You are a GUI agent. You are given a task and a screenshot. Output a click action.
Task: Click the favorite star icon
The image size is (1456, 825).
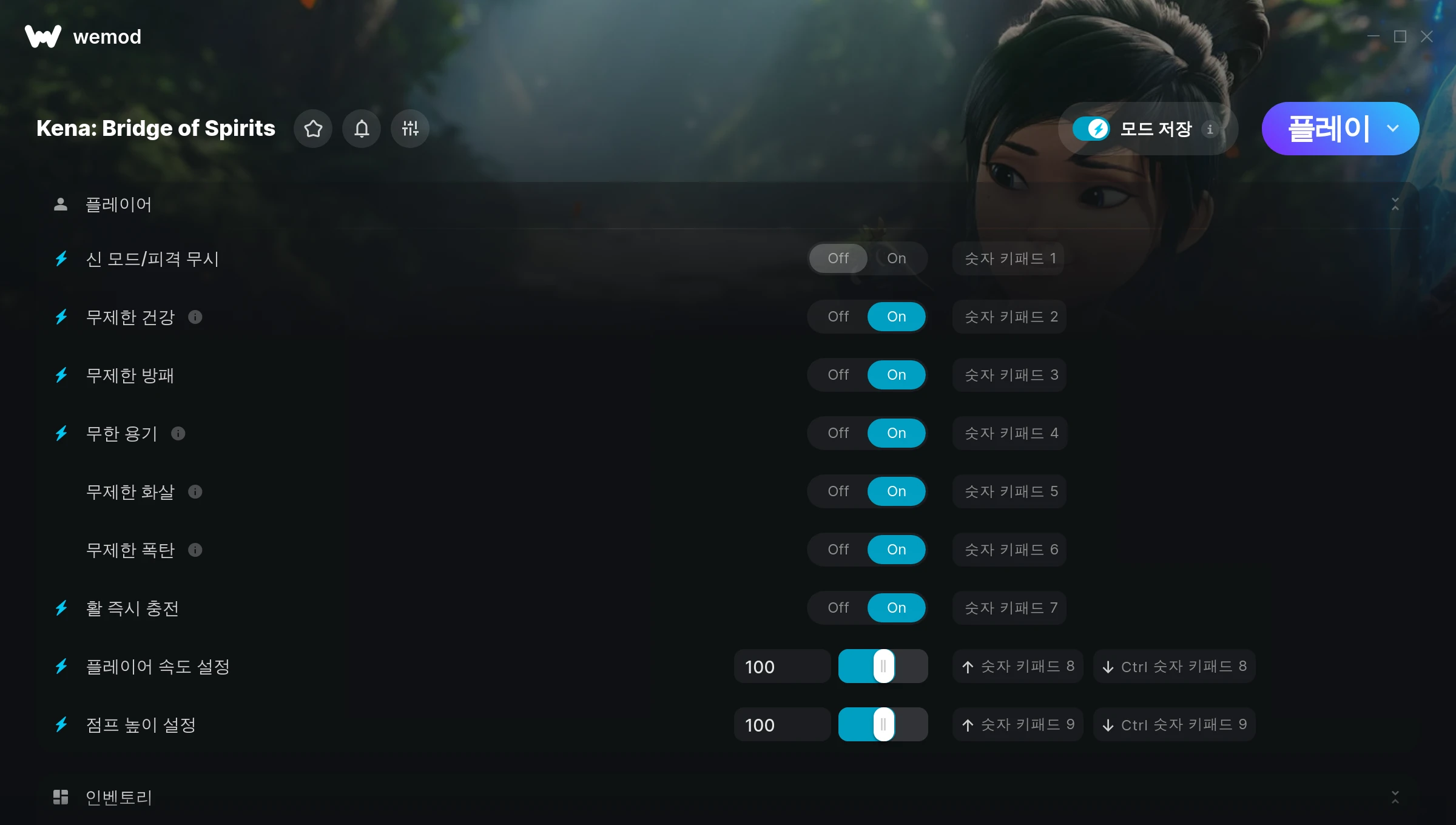click(313, 129)
